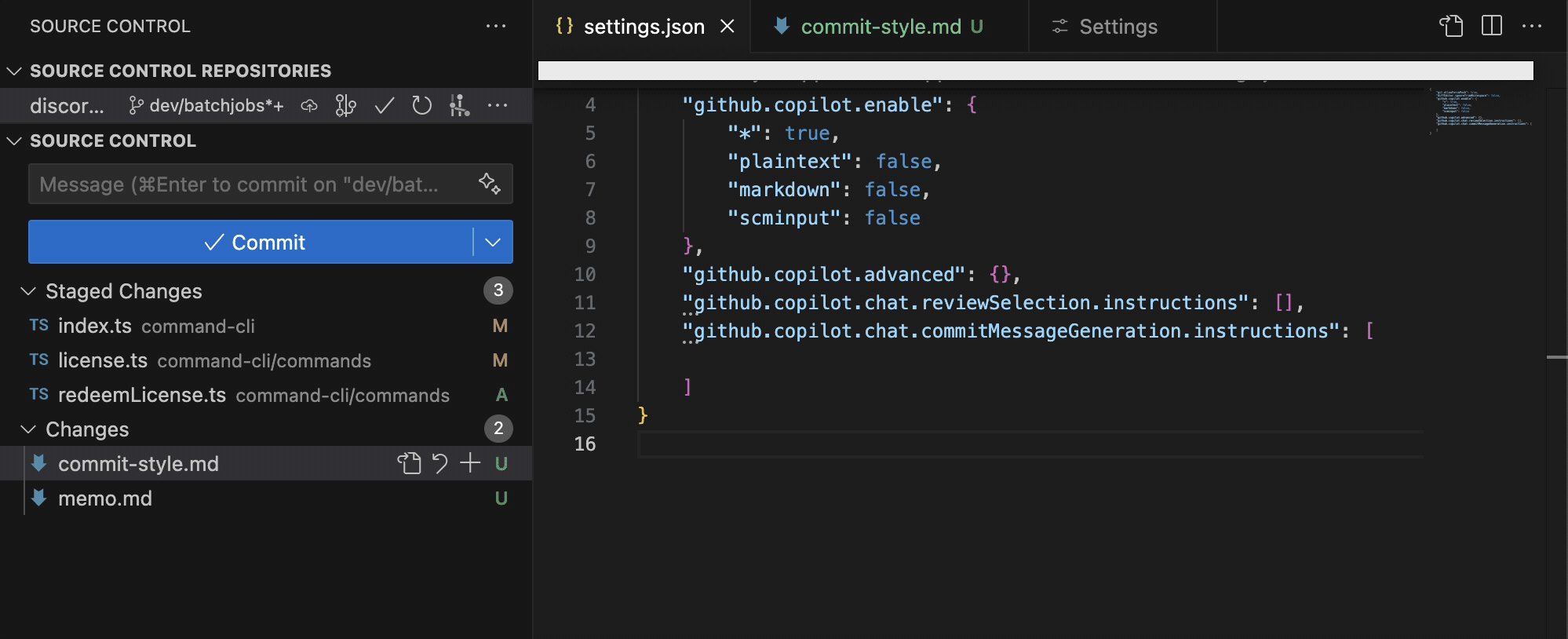The height and width of the screenshot is (639, 1568).
Task: Collapse the Changes group
Action: (x=28, y=429)
